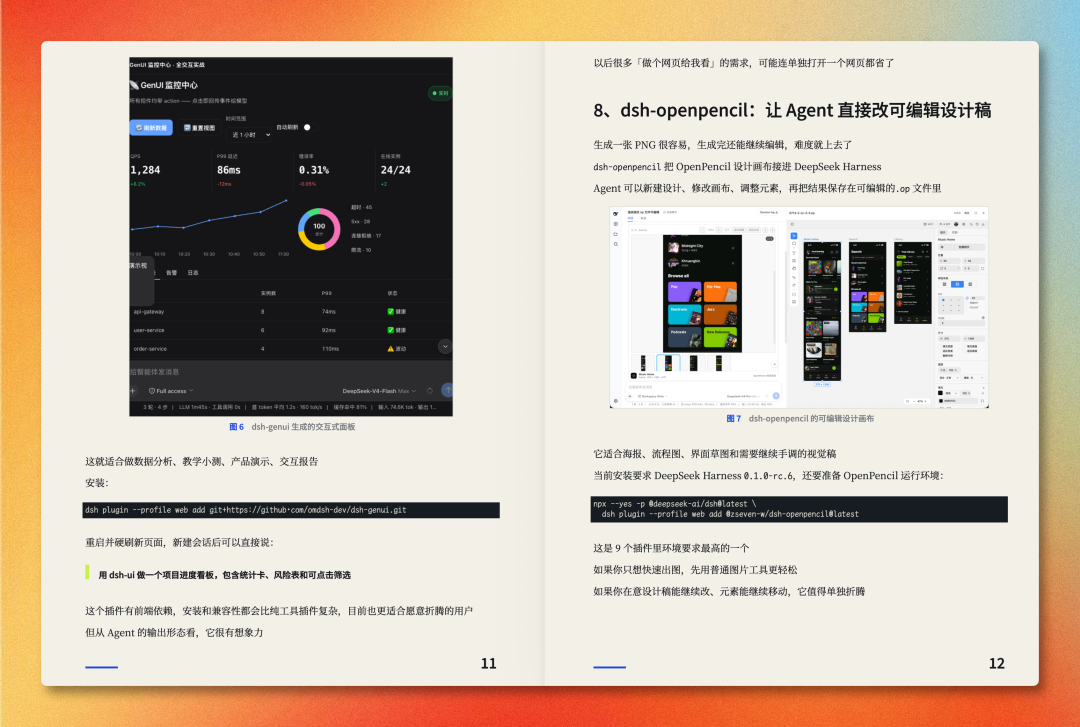Click page number 11
This screenshot has width=1080, height=727.
point(488,664)
